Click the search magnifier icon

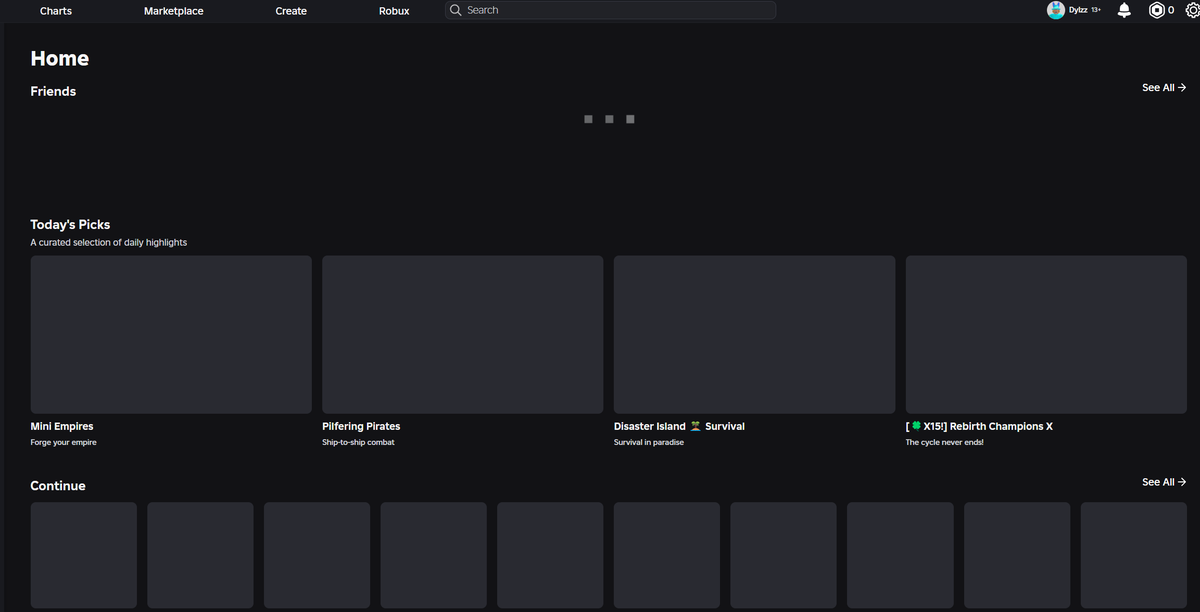tap(456, 9)
